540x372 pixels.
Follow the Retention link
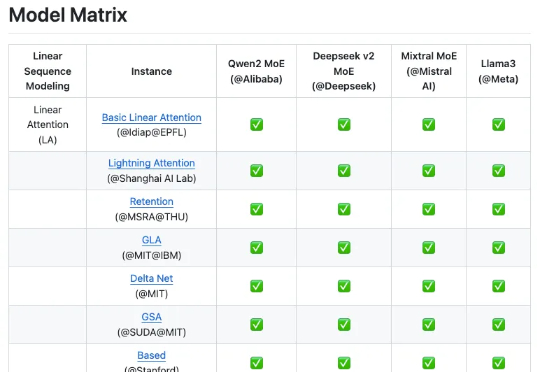coord(152,202)
